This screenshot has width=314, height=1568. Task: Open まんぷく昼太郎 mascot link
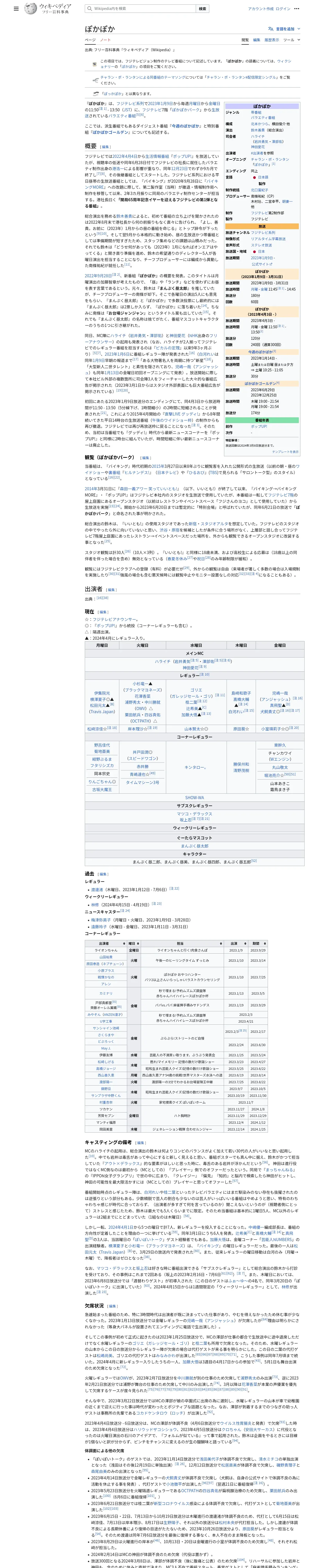click(x=194, y=846)
